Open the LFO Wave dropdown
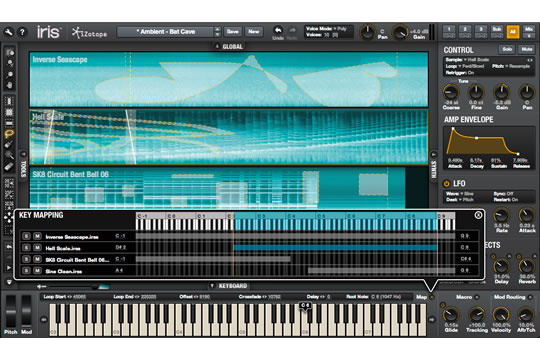This screenshot has width=540, height=360. pos(460,194)
